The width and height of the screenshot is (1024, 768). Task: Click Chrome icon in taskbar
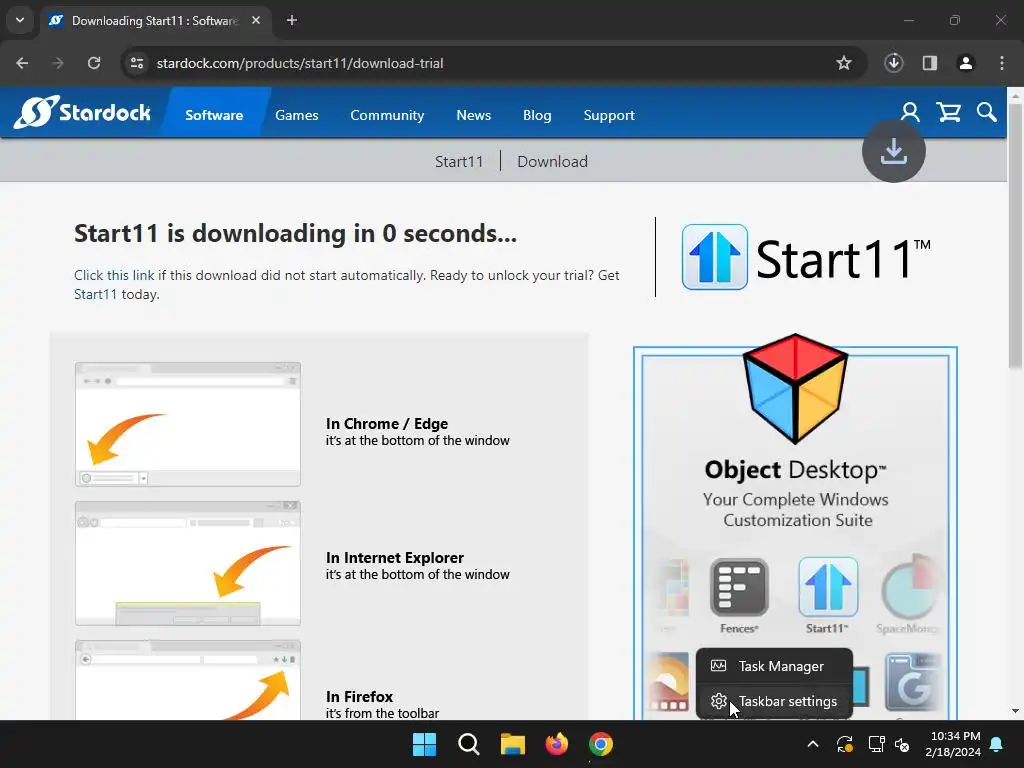(x=601, y=744)
